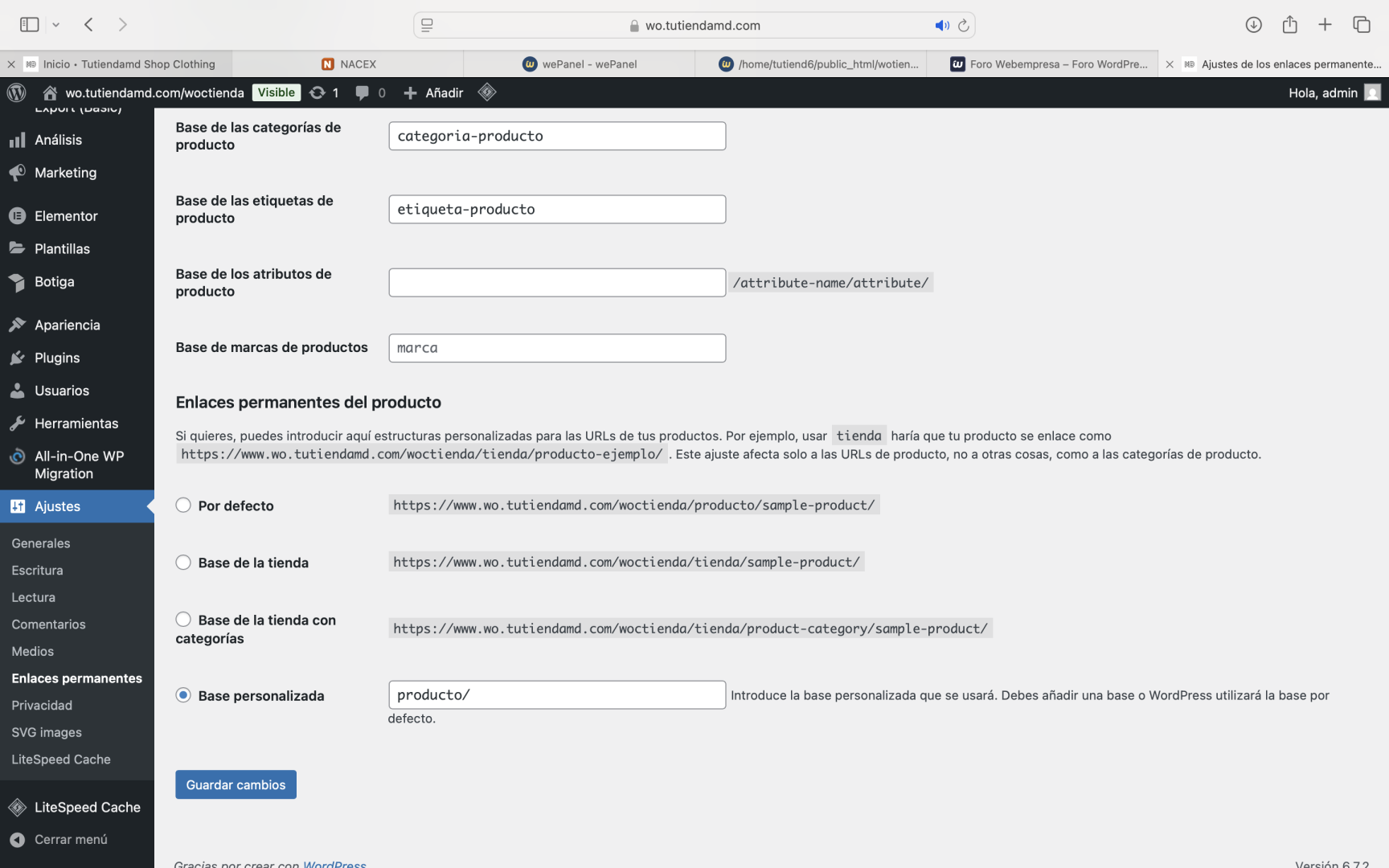Open the Share menu icon
This screenshot has width=1389, height=868.
pos(1289,25)
